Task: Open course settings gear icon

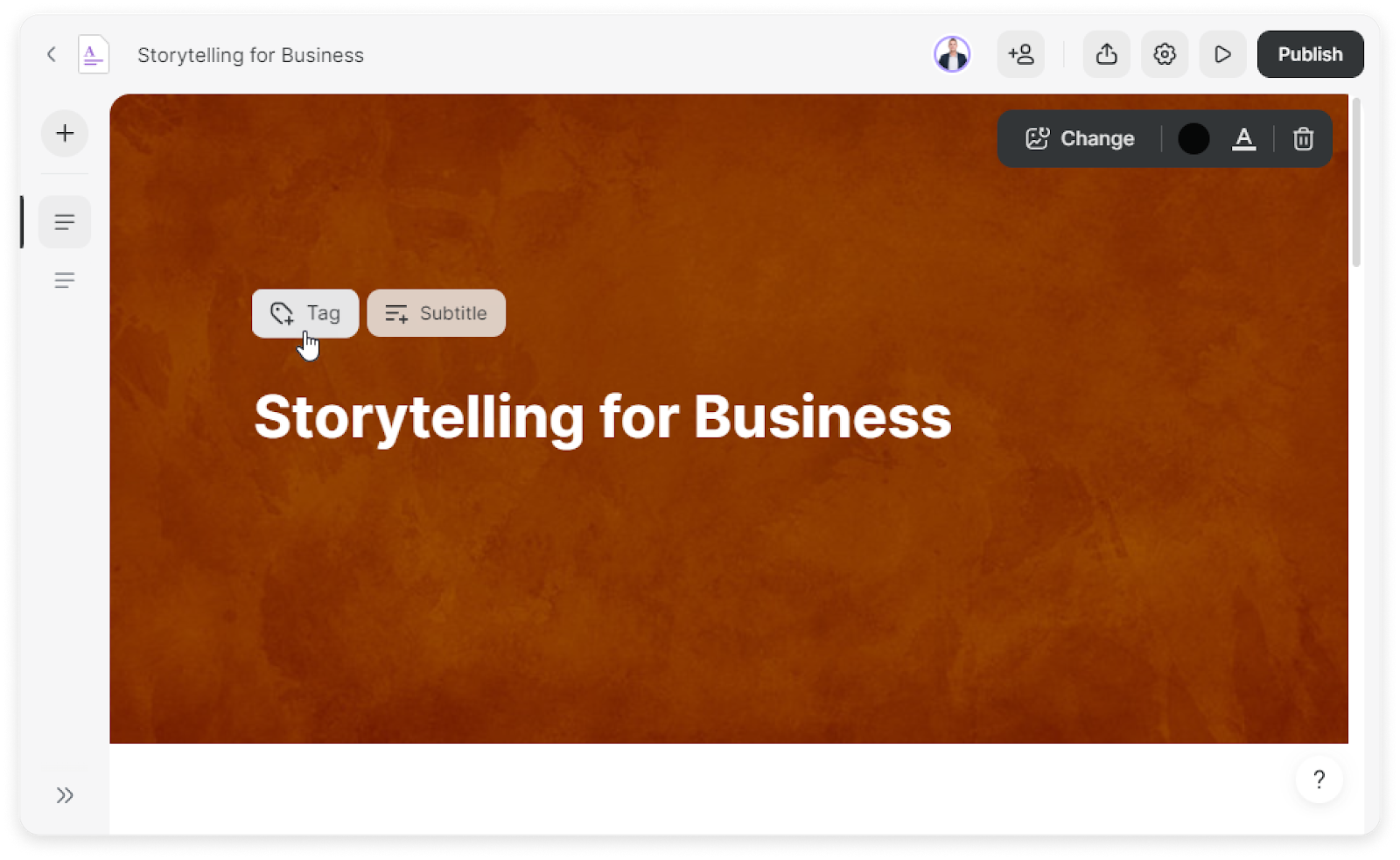Action: (x=1164, y=54)
